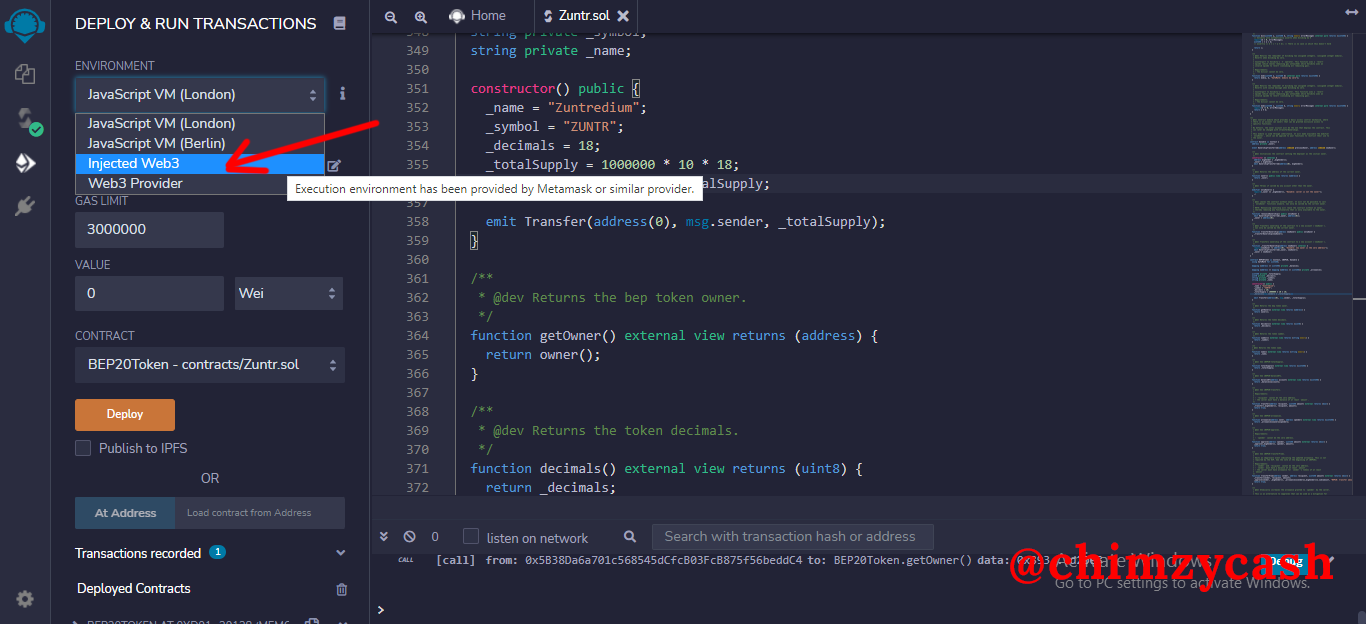Select Injected Web3 environment option
Image resolution: width=1366 pixels, height=624 pixels.
[x=200, y=163]
